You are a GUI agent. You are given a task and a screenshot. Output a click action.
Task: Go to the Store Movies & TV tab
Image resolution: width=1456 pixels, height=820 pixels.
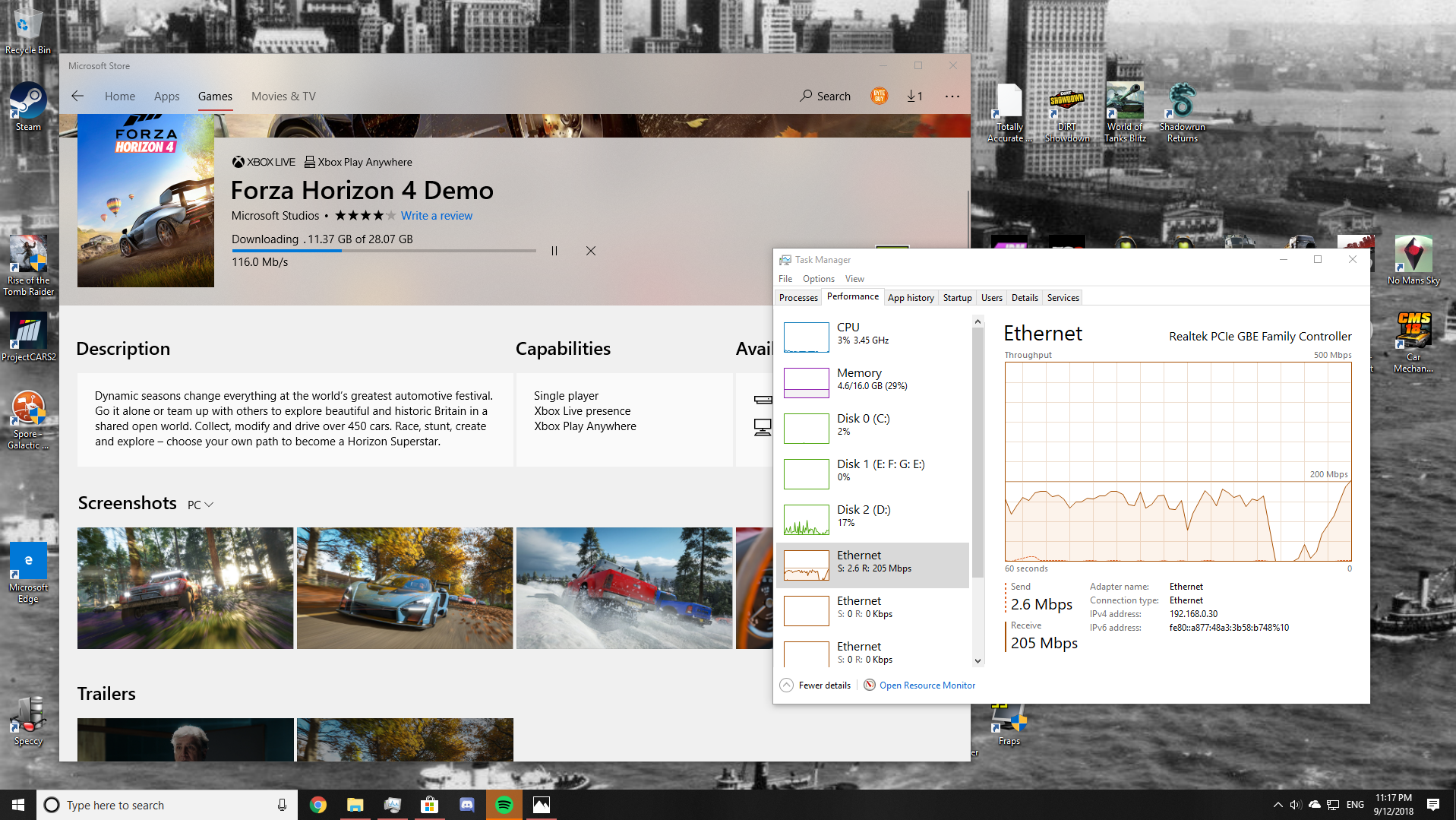283,96
